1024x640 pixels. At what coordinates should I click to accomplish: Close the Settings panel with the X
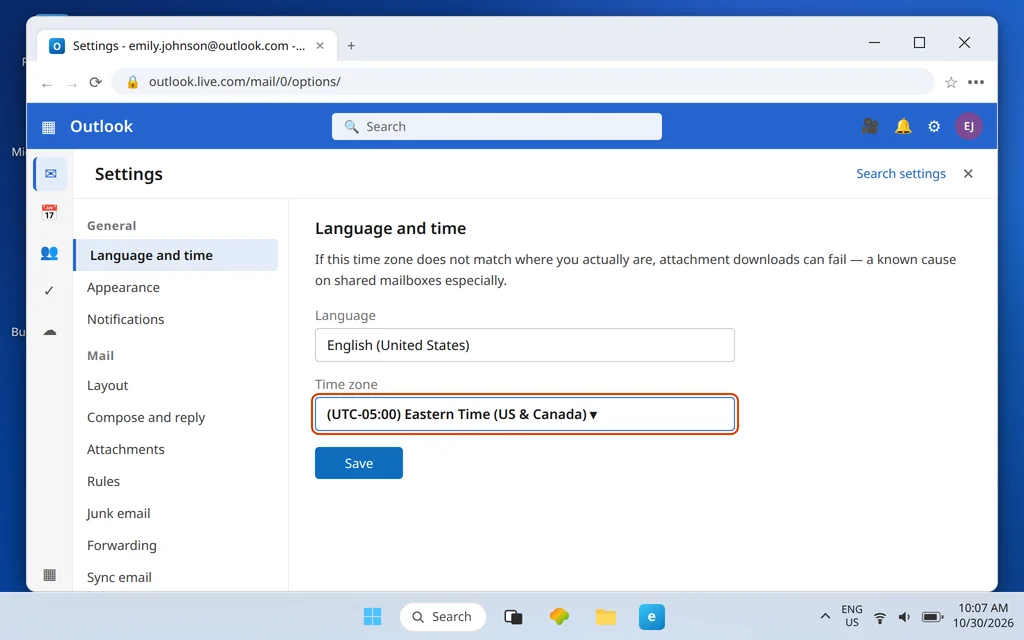[968, 174]
